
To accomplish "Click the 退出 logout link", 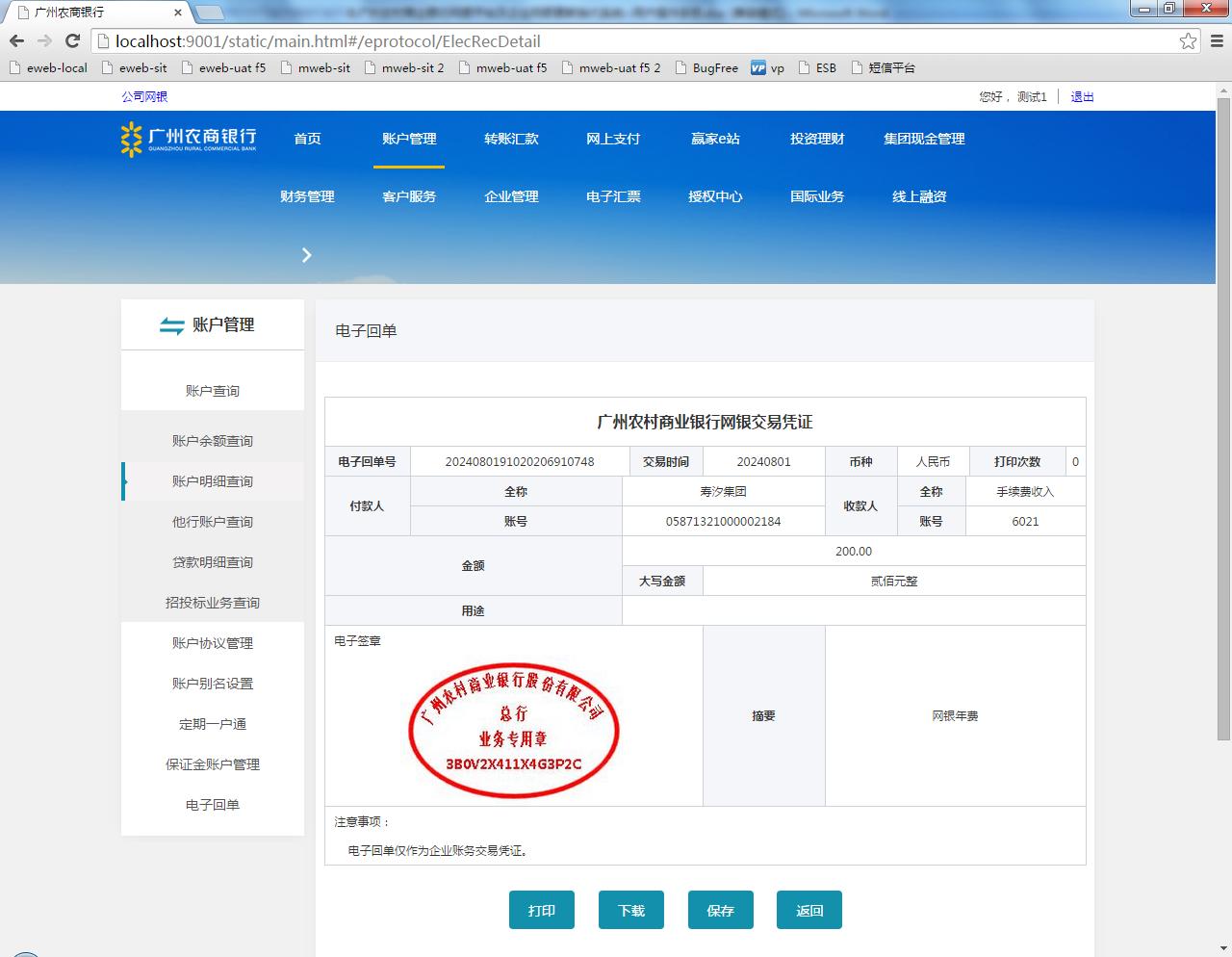I will point(1082,96).
